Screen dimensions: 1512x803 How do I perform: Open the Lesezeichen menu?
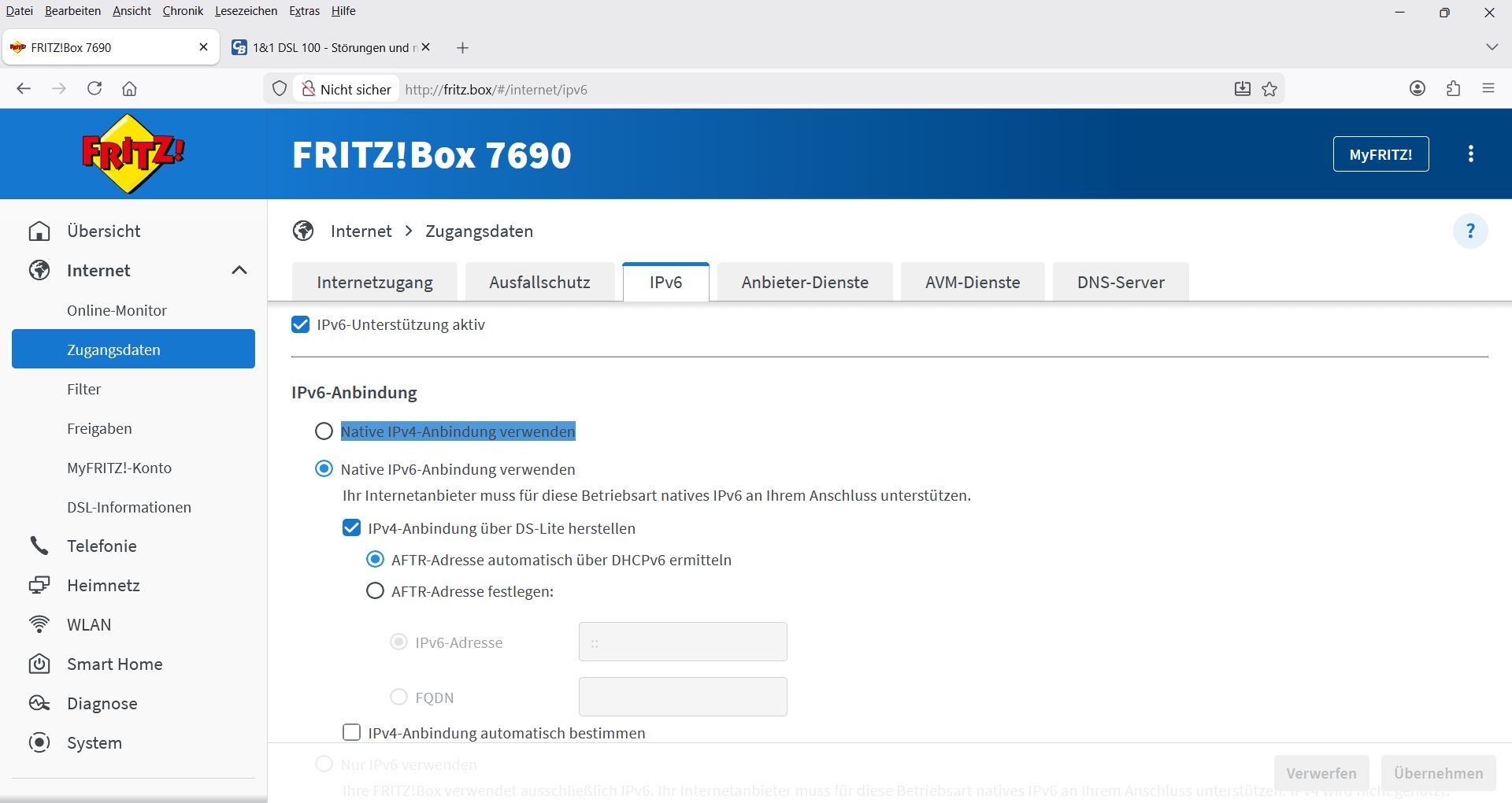246,11
